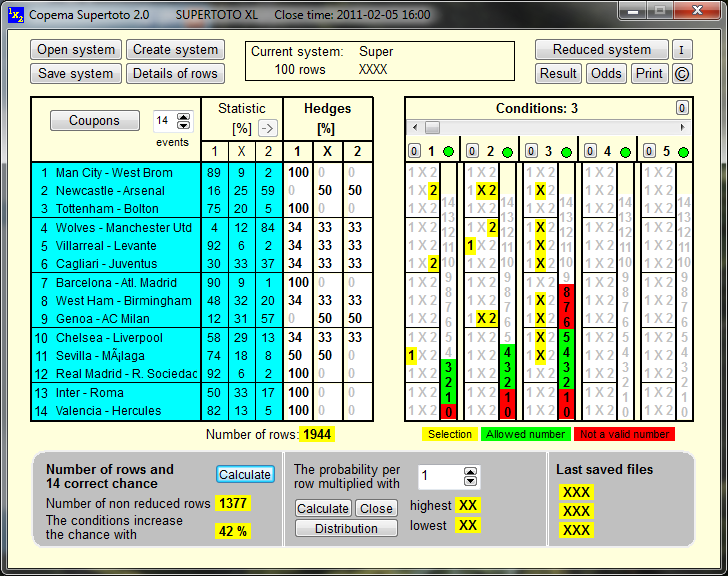Click invalid number 8 in condition 3

[x=566, y=292]
